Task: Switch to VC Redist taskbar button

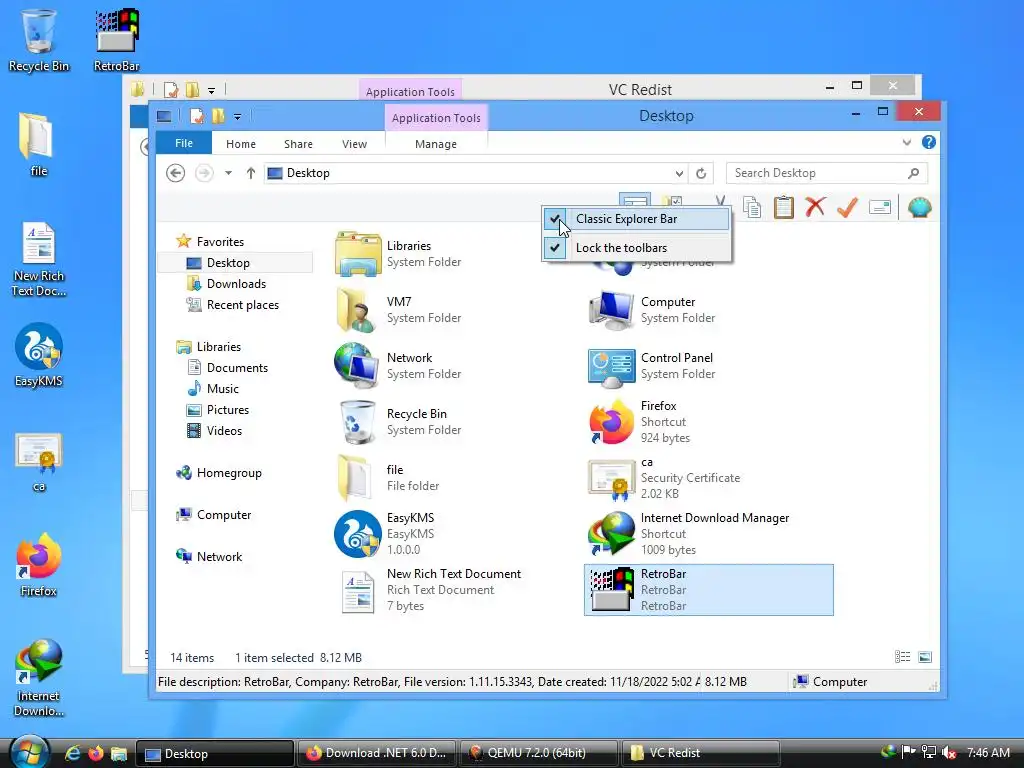Action: click(699, 753)
